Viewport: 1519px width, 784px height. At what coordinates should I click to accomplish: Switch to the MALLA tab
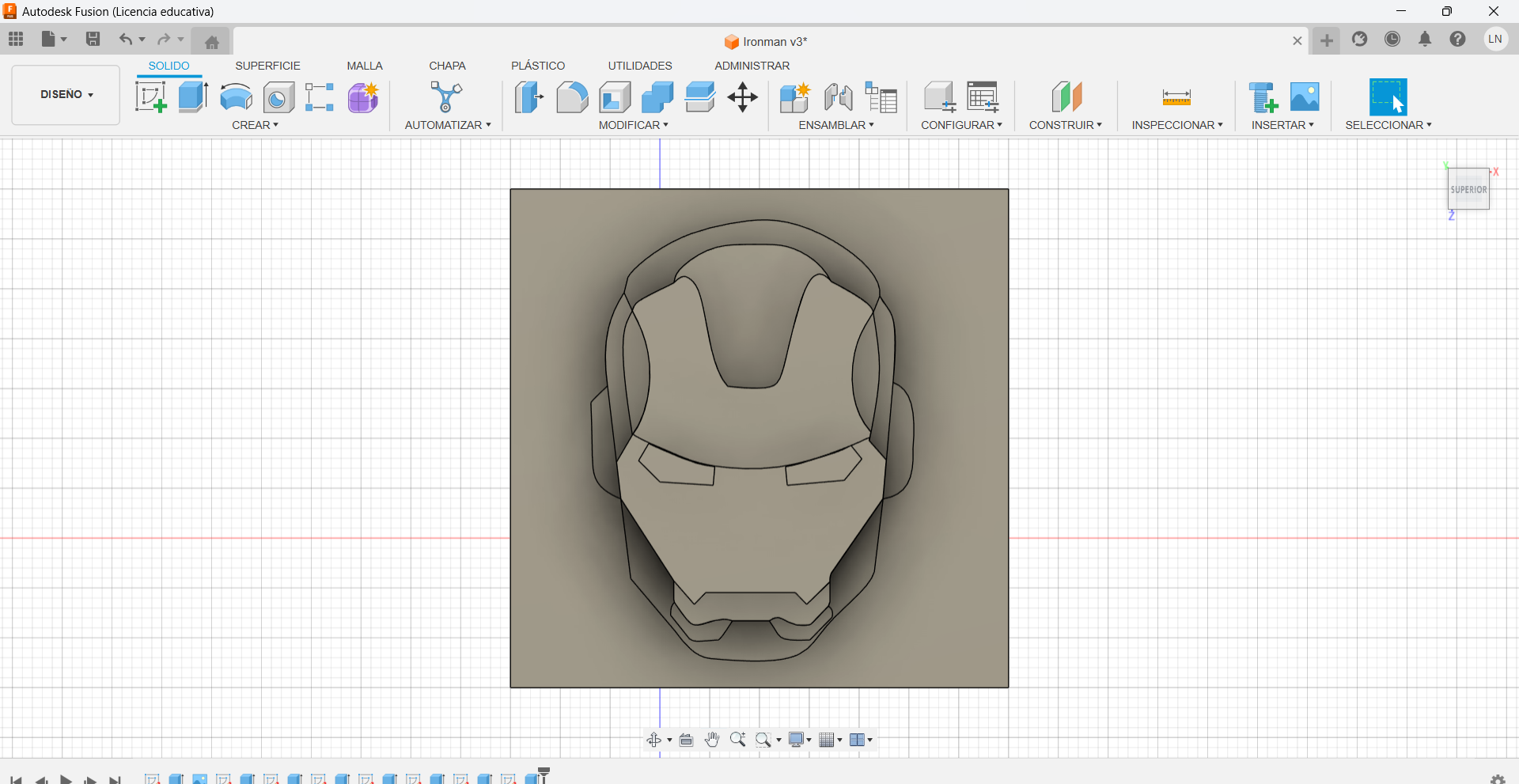[x=365, y=66]
